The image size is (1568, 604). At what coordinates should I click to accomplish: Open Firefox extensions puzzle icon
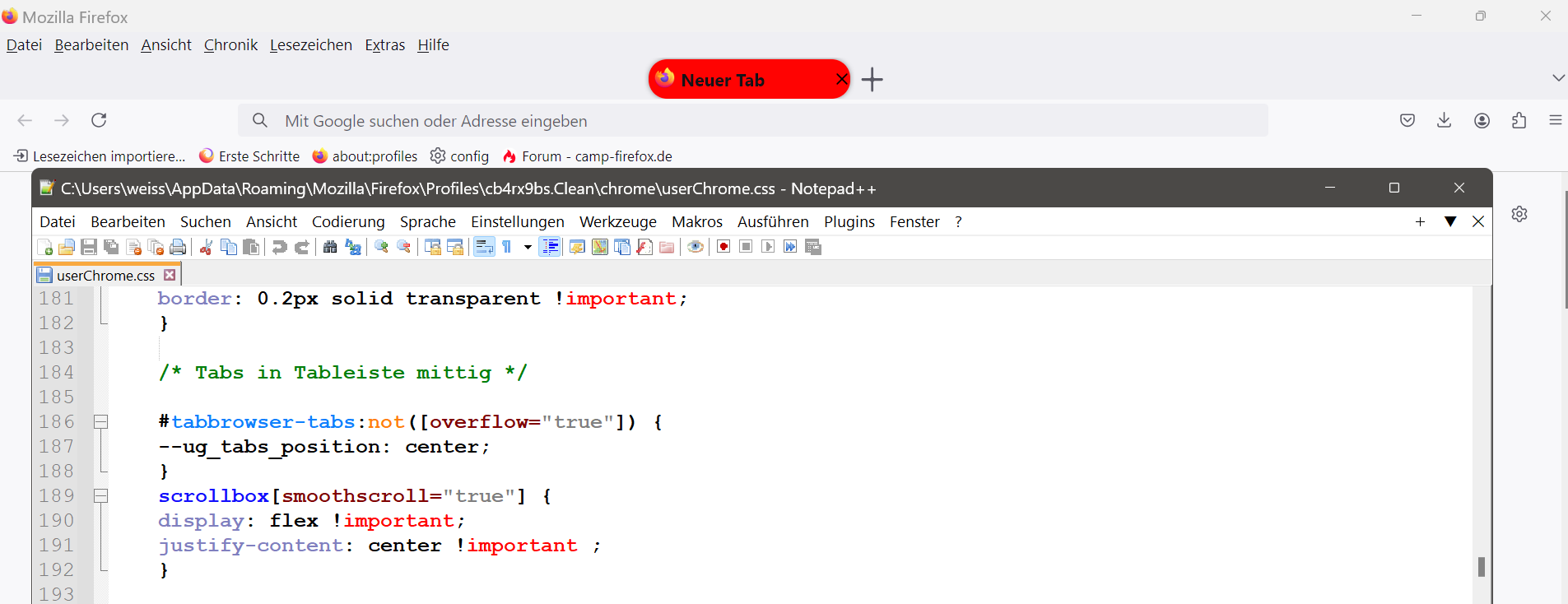click(x=1519, y=120)
